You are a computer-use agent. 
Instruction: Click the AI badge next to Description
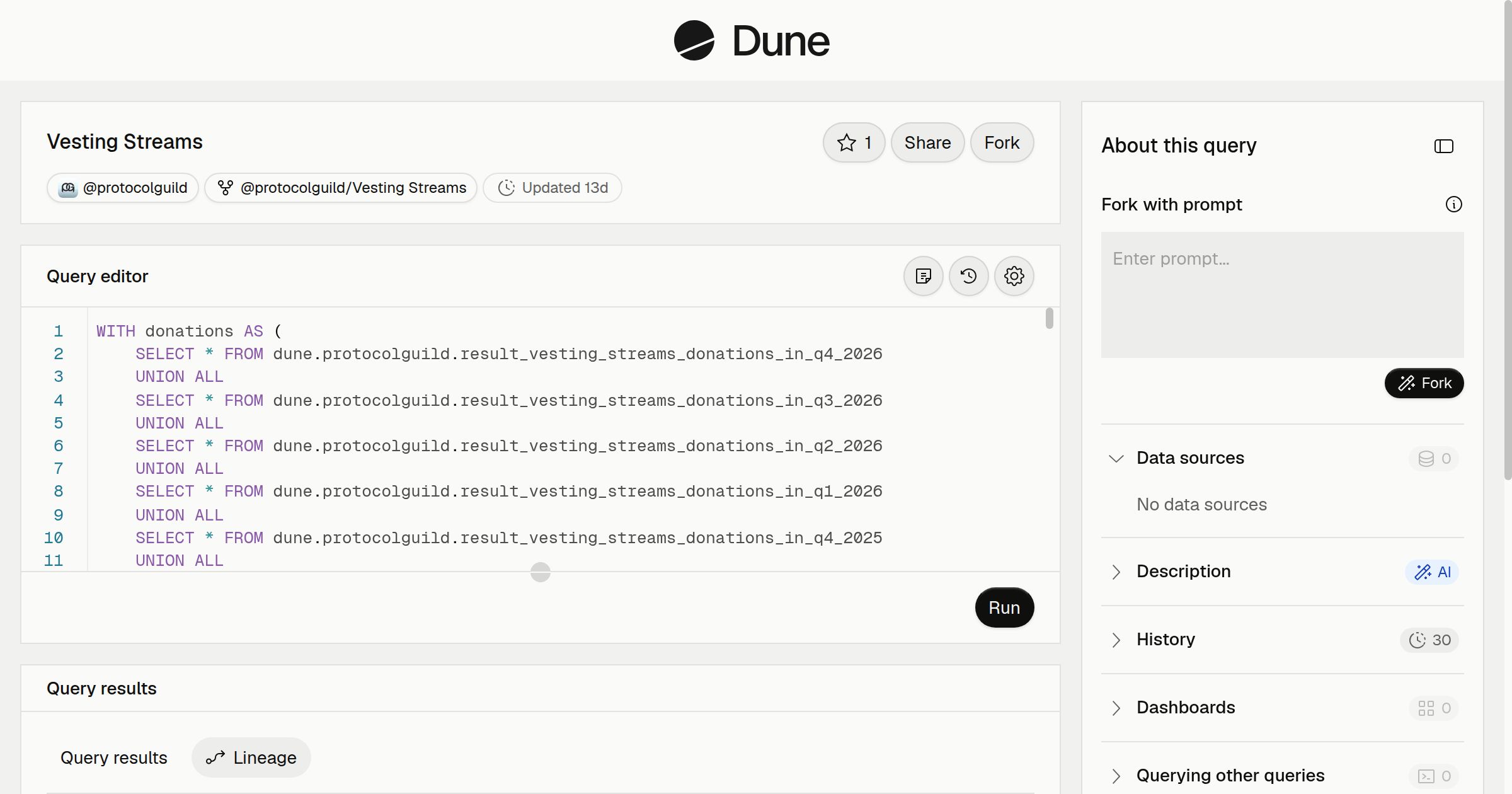click(1432, 572)
